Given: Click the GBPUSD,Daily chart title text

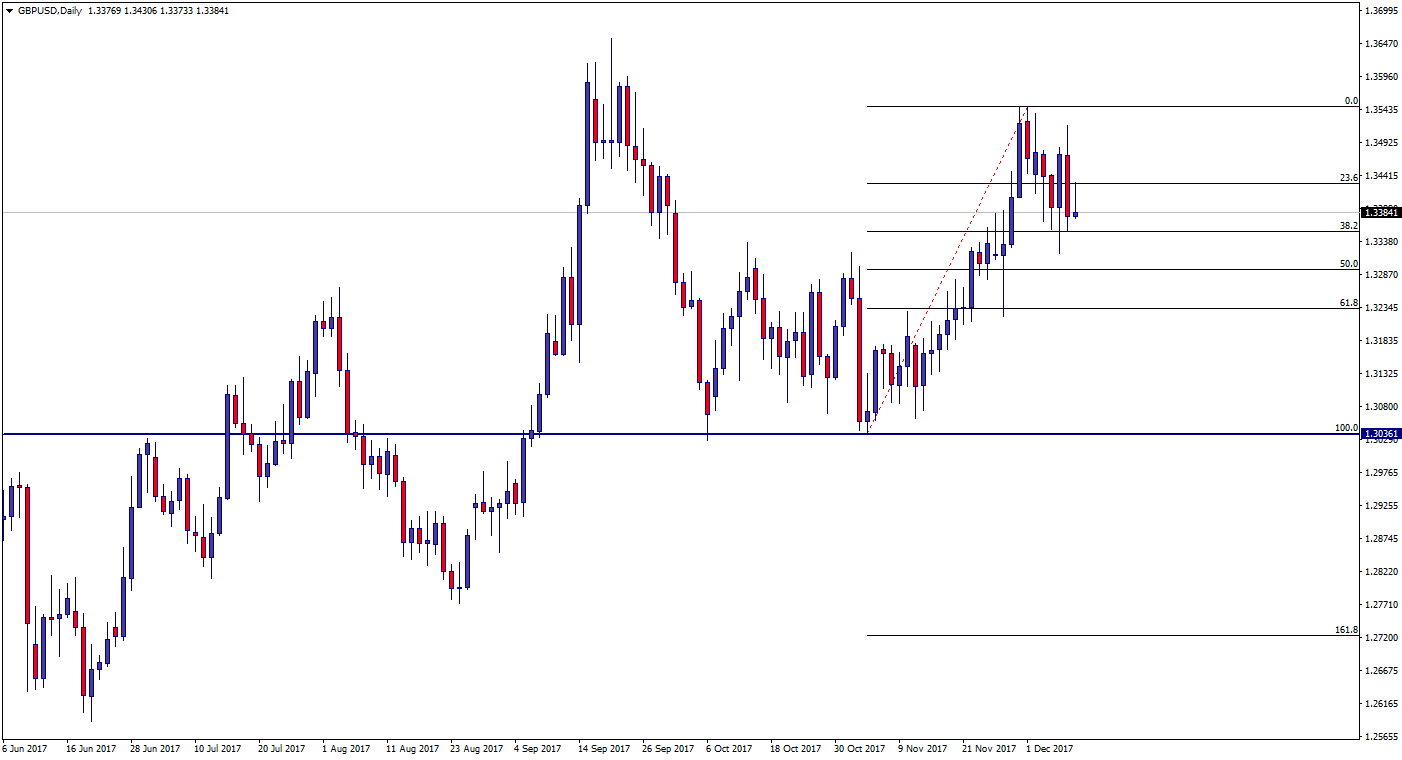Looking at the screenshot, I should click(50, 11).
